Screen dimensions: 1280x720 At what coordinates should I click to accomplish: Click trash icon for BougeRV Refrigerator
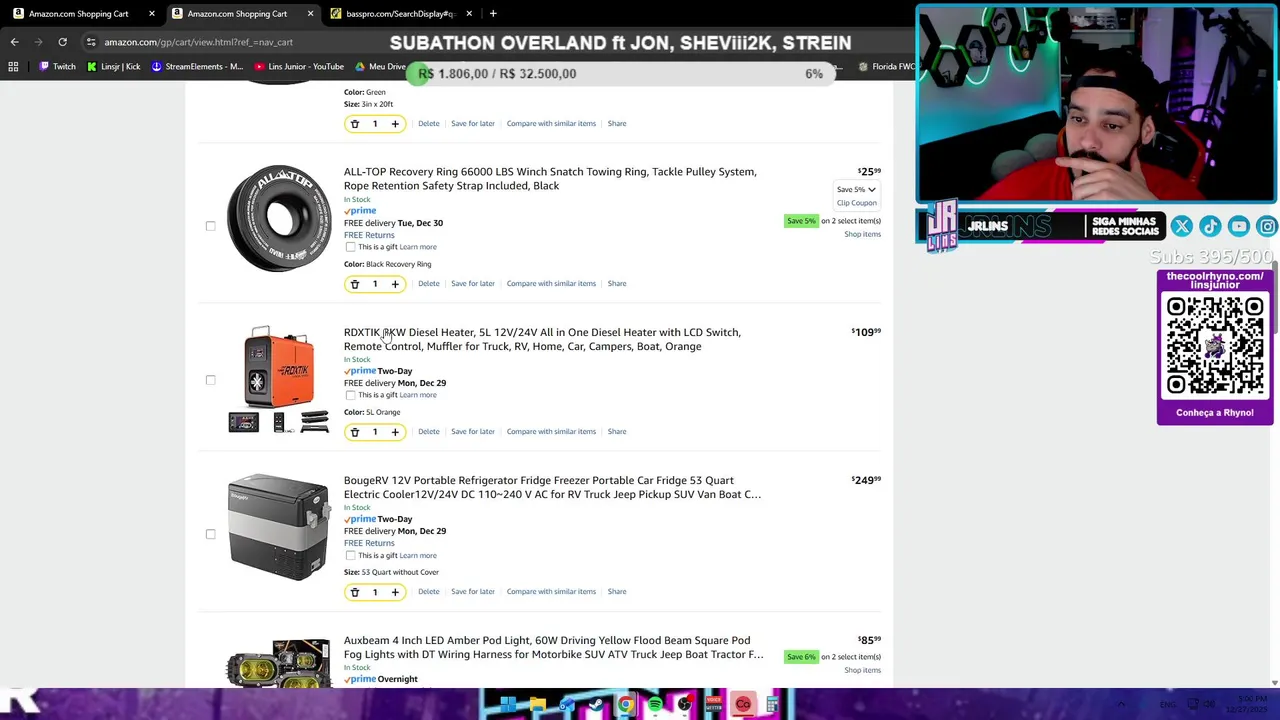click(x=354, y=592)
